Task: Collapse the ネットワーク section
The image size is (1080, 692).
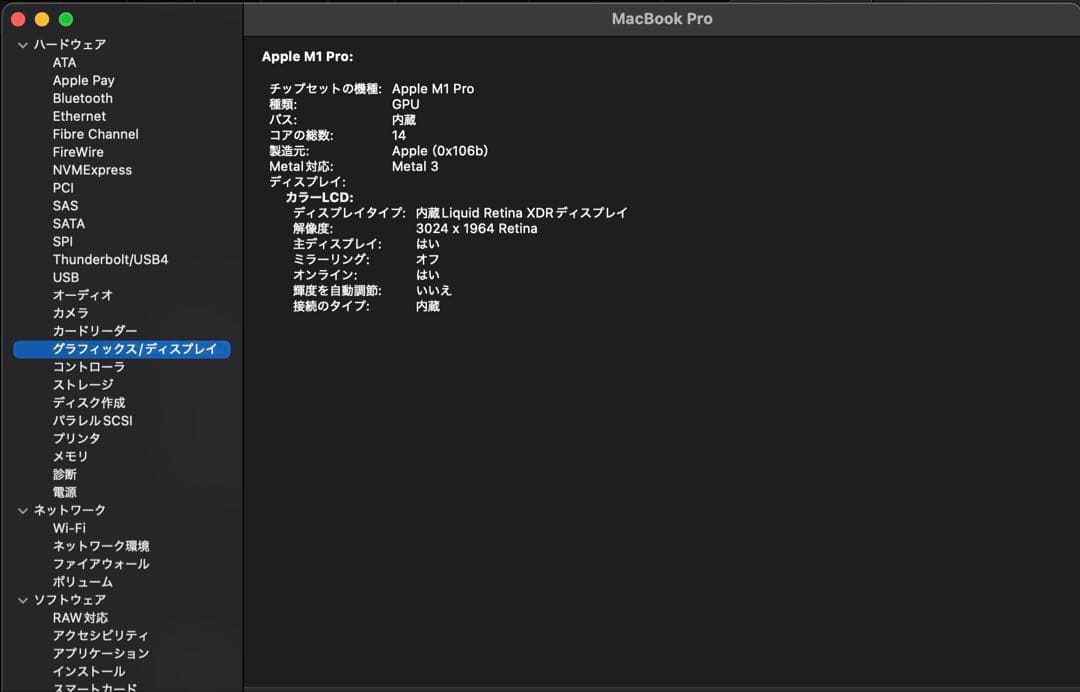Action: coord(22,509)
